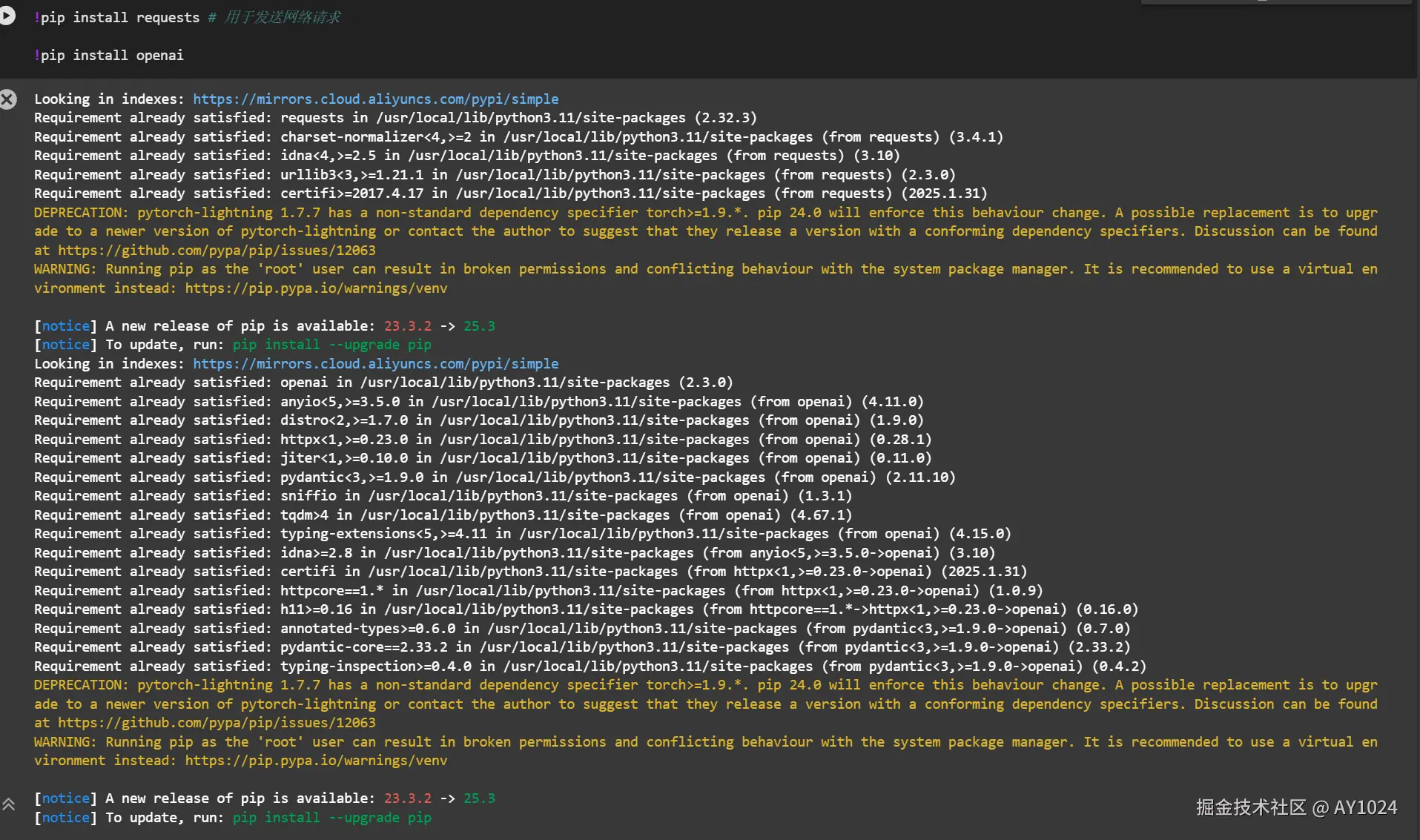Select the "annotated-types>=0.6.0" requirement line
Image resolution: width=1420 pixels, height=840 pixels.
[582, 629]
